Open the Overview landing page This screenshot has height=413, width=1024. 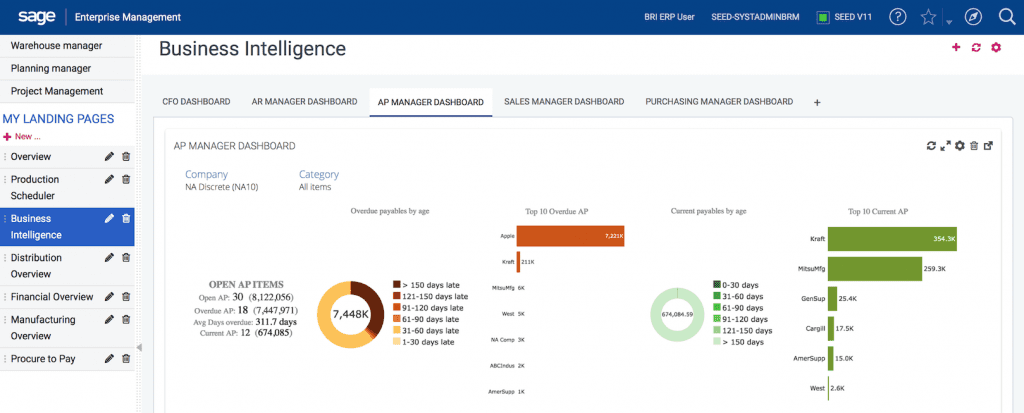click(31, 157)
